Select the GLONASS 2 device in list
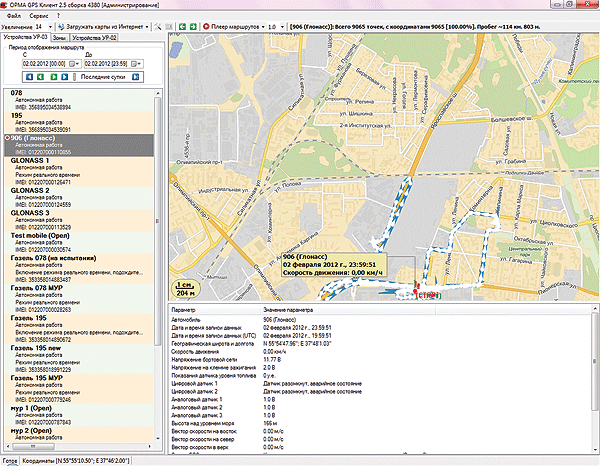 pos(29,190)
